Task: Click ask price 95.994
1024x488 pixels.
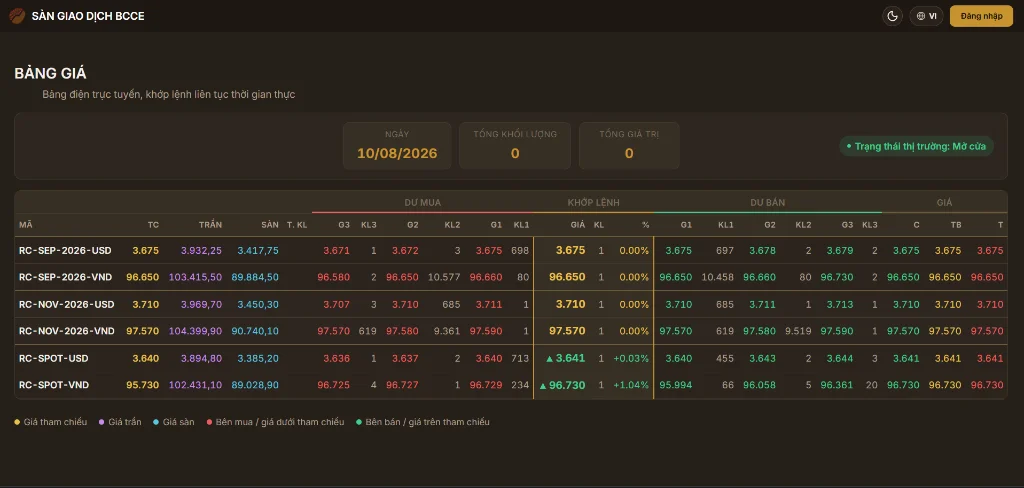Action: (x=675, y=385)
